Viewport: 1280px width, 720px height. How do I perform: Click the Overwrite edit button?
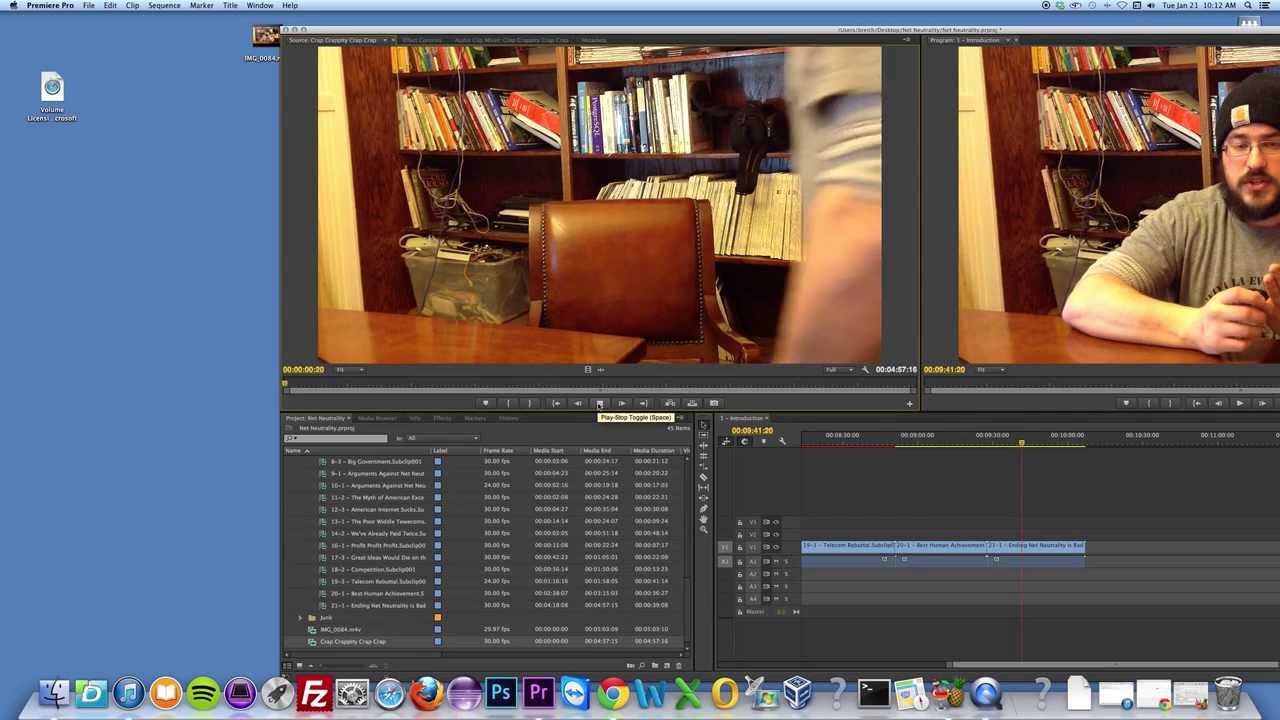[x=692, y=403]
